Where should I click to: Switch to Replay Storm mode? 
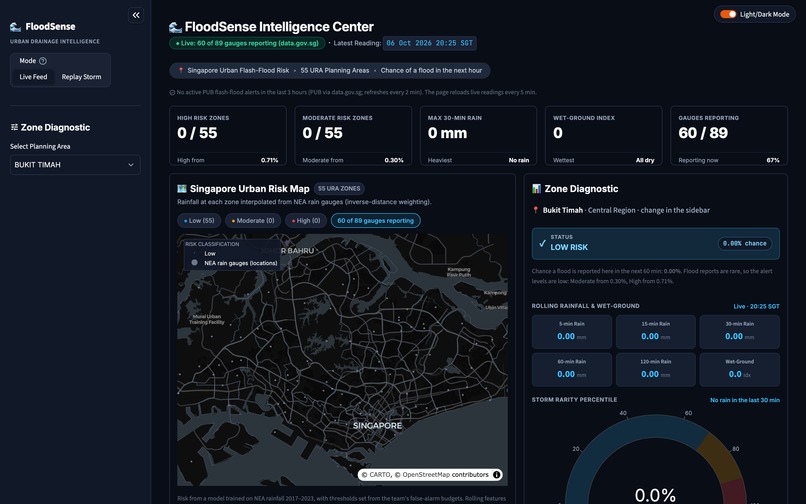point(81,77)
